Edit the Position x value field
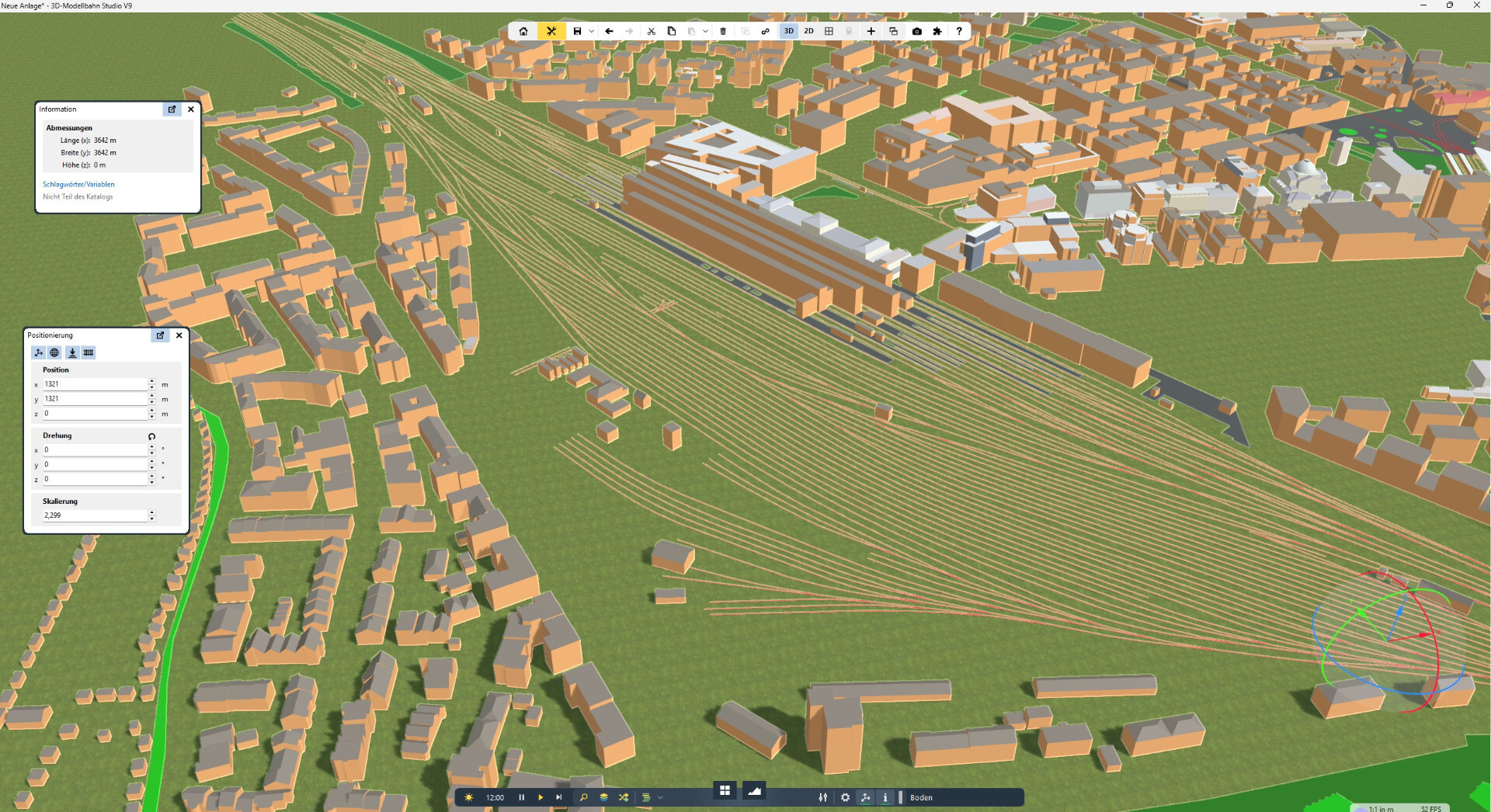The height and width of the screenshot is (812, 1491). [x=94, y=384]
